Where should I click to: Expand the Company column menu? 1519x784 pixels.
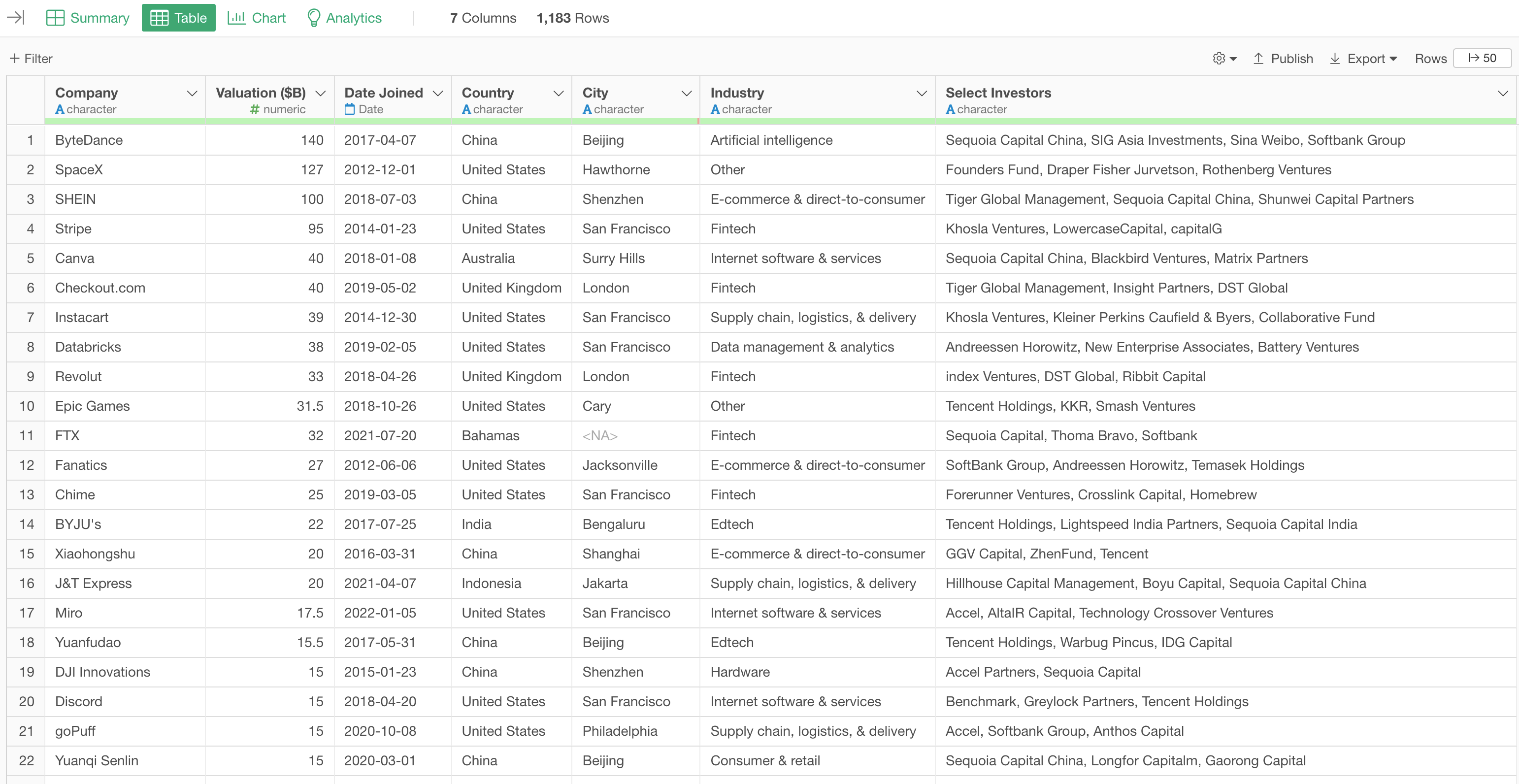click(192, 93)
